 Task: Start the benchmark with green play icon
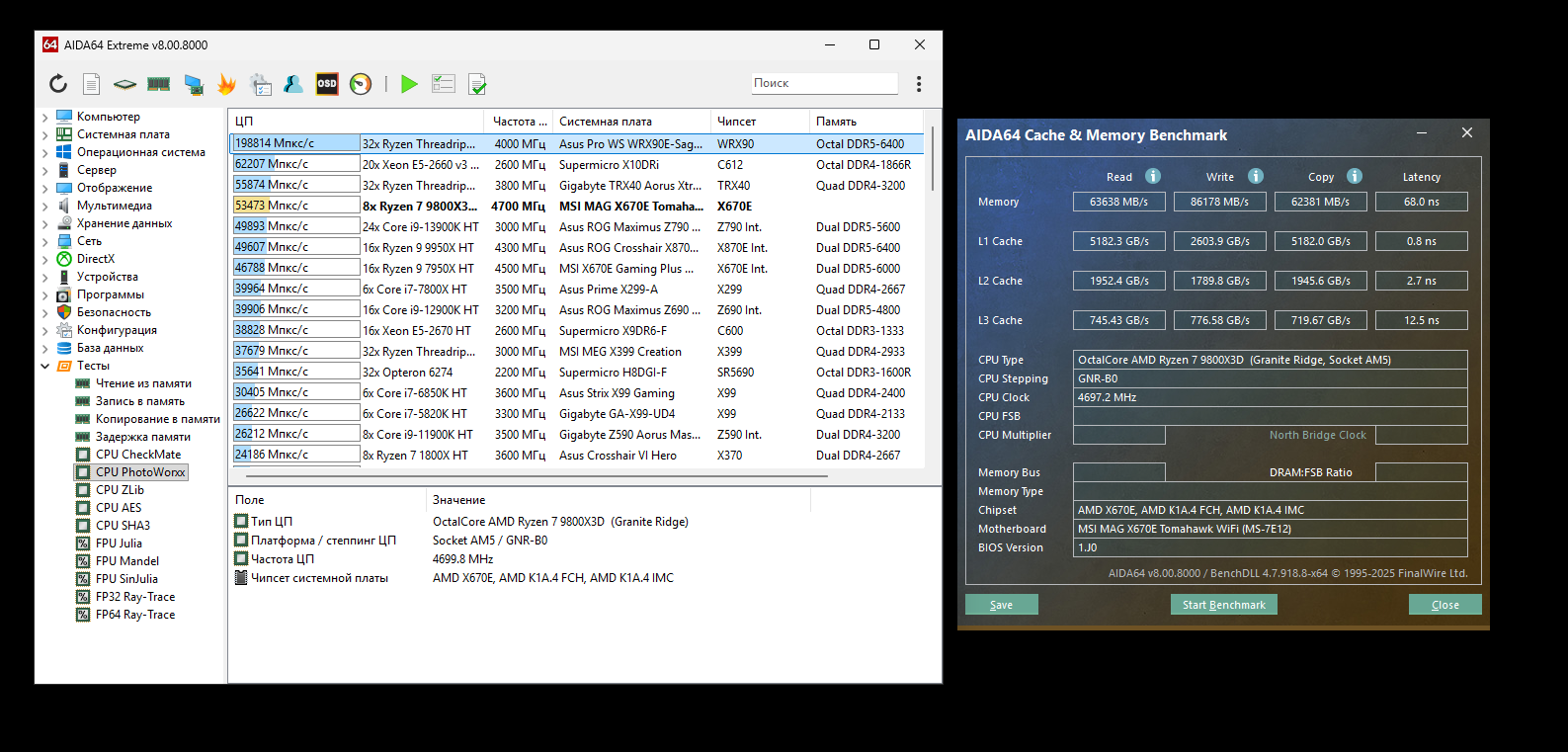point(409,84)
